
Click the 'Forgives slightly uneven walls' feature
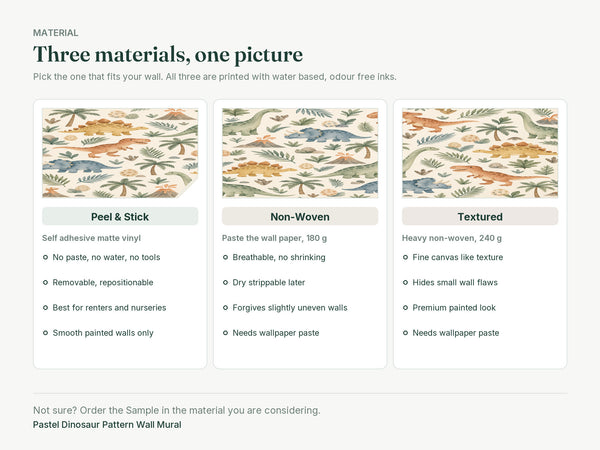click(290, 308)
